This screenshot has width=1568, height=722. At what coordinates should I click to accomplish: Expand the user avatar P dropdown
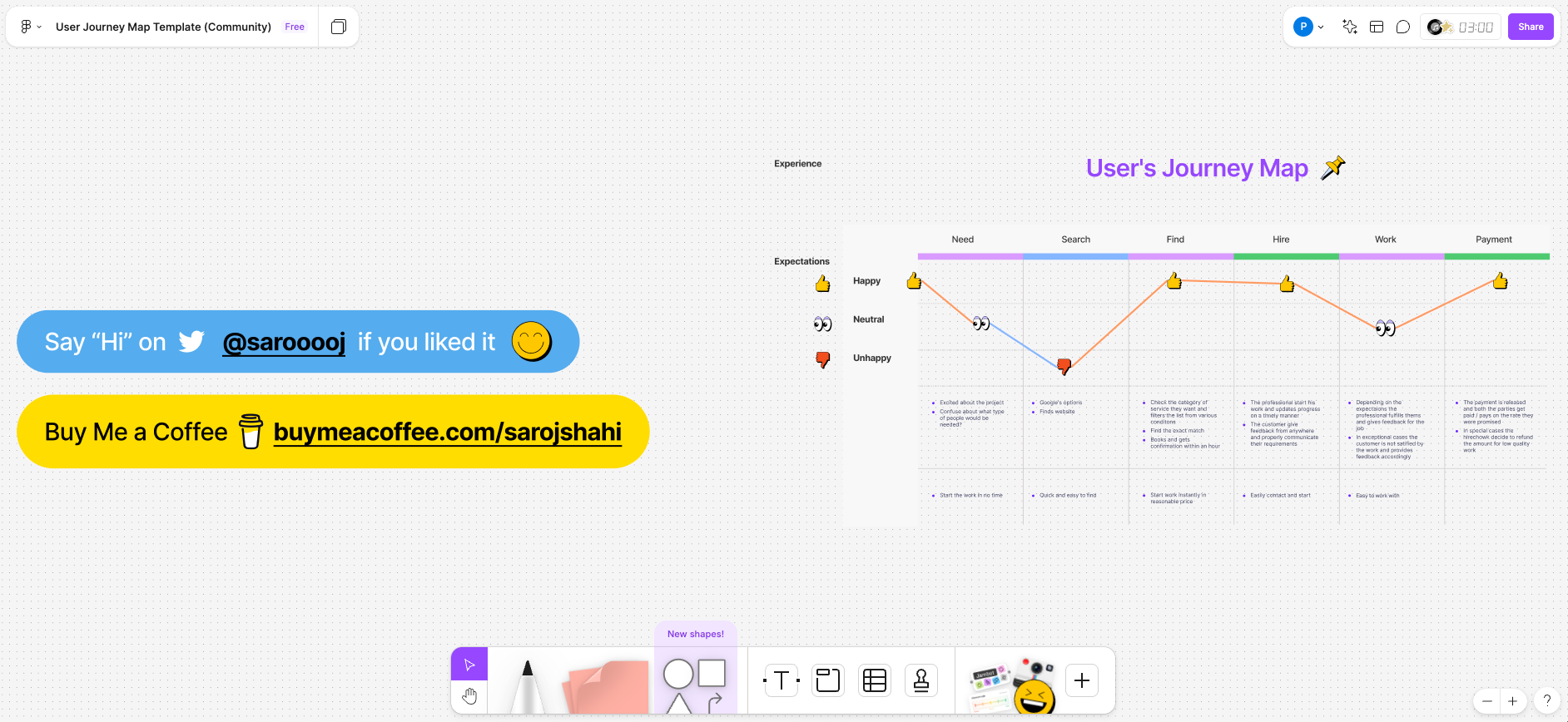(x=1309, y=27)
